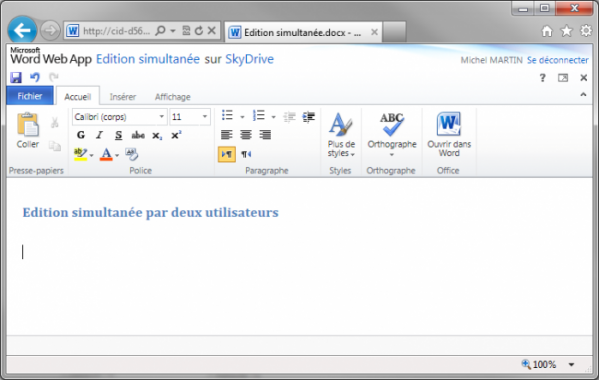
Task: Align text left
Action: (227, 134)
